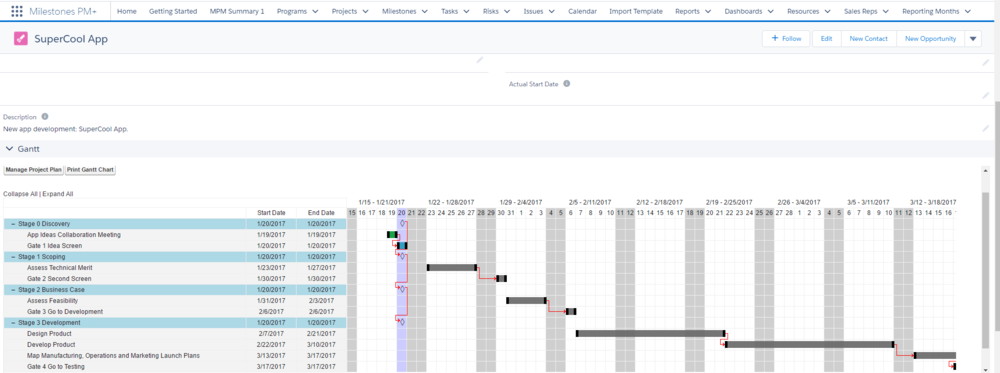The width and height of the screenshot is (1000, 373).
Task: Click the Actual Start Date info icon
Action: pyautogui.click(x=566, y=84)
